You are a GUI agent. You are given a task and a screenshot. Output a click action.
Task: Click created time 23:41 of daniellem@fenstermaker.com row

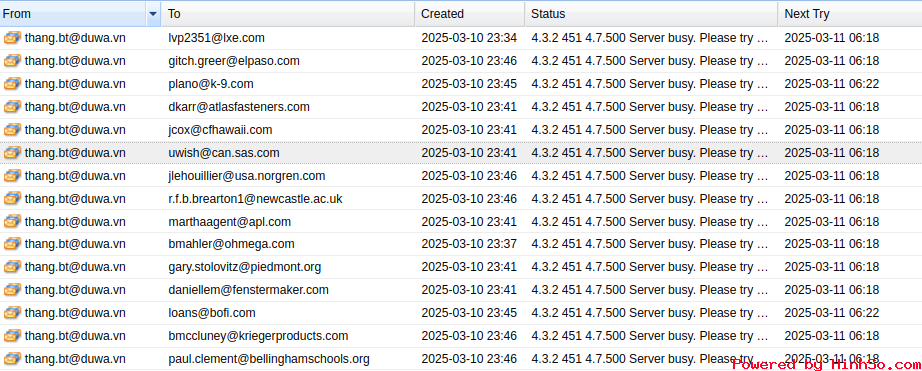click(x=503, y=290)
